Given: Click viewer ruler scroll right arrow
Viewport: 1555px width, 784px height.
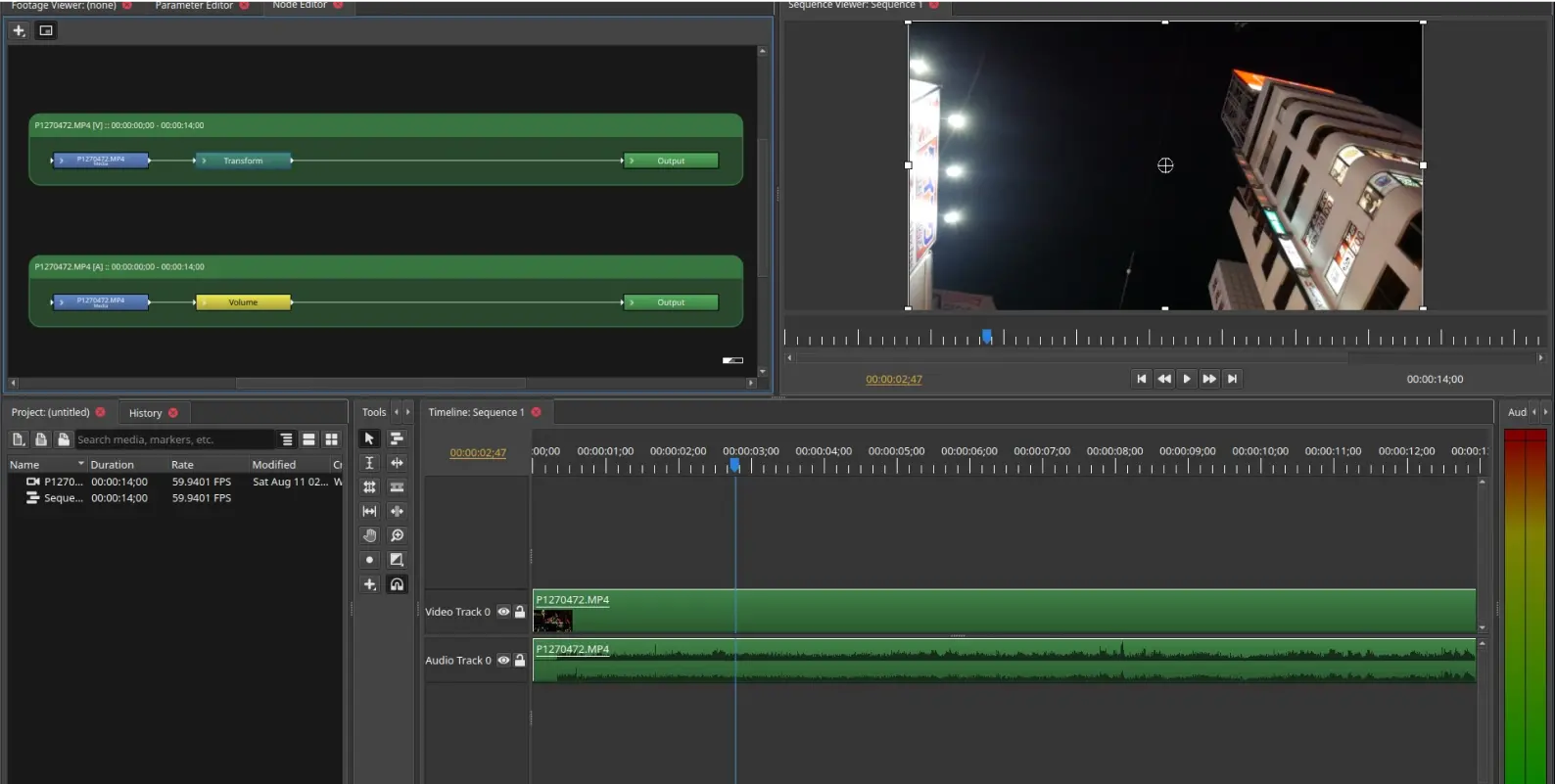Looking at the screenshot, I should pyautogui.click(x=1540, y=358).
